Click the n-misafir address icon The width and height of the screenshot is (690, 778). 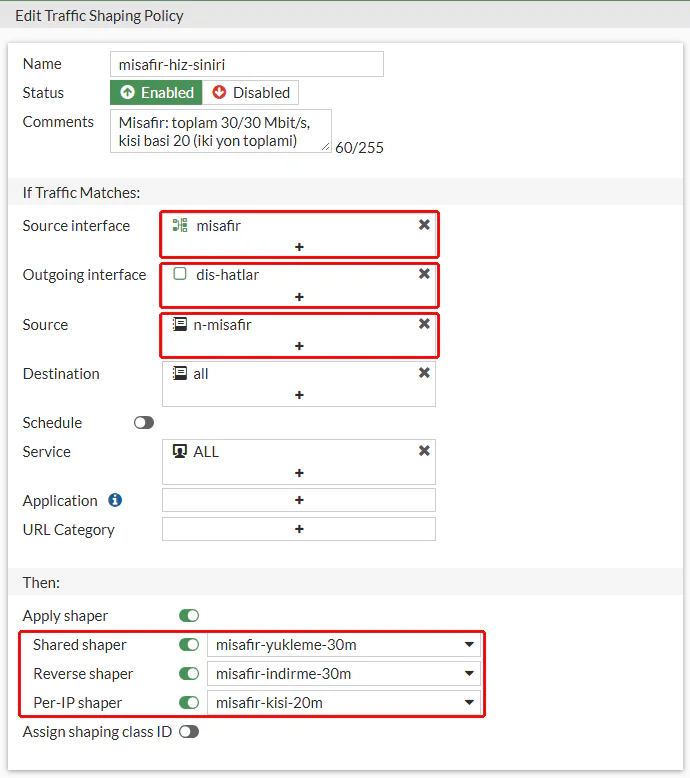(x=180, y=324)
